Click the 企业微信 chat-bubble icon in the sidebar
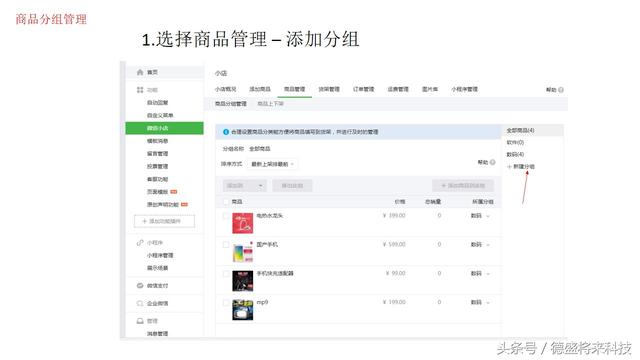This screenshot has width=640, height=360. 140,303
